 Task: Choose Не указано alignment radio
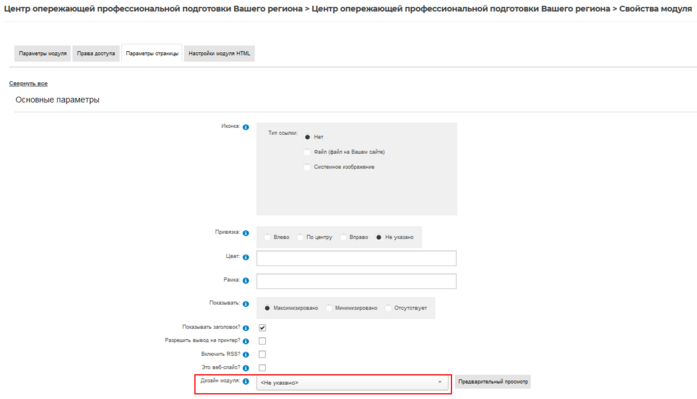pos(379,237)
